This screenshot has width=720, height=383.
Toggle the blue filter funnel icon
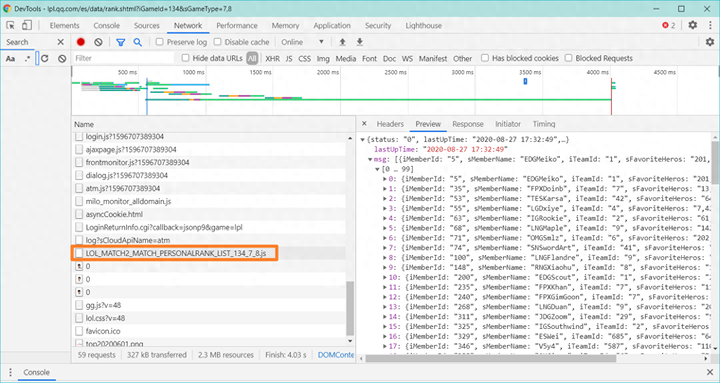coord(121,42)
